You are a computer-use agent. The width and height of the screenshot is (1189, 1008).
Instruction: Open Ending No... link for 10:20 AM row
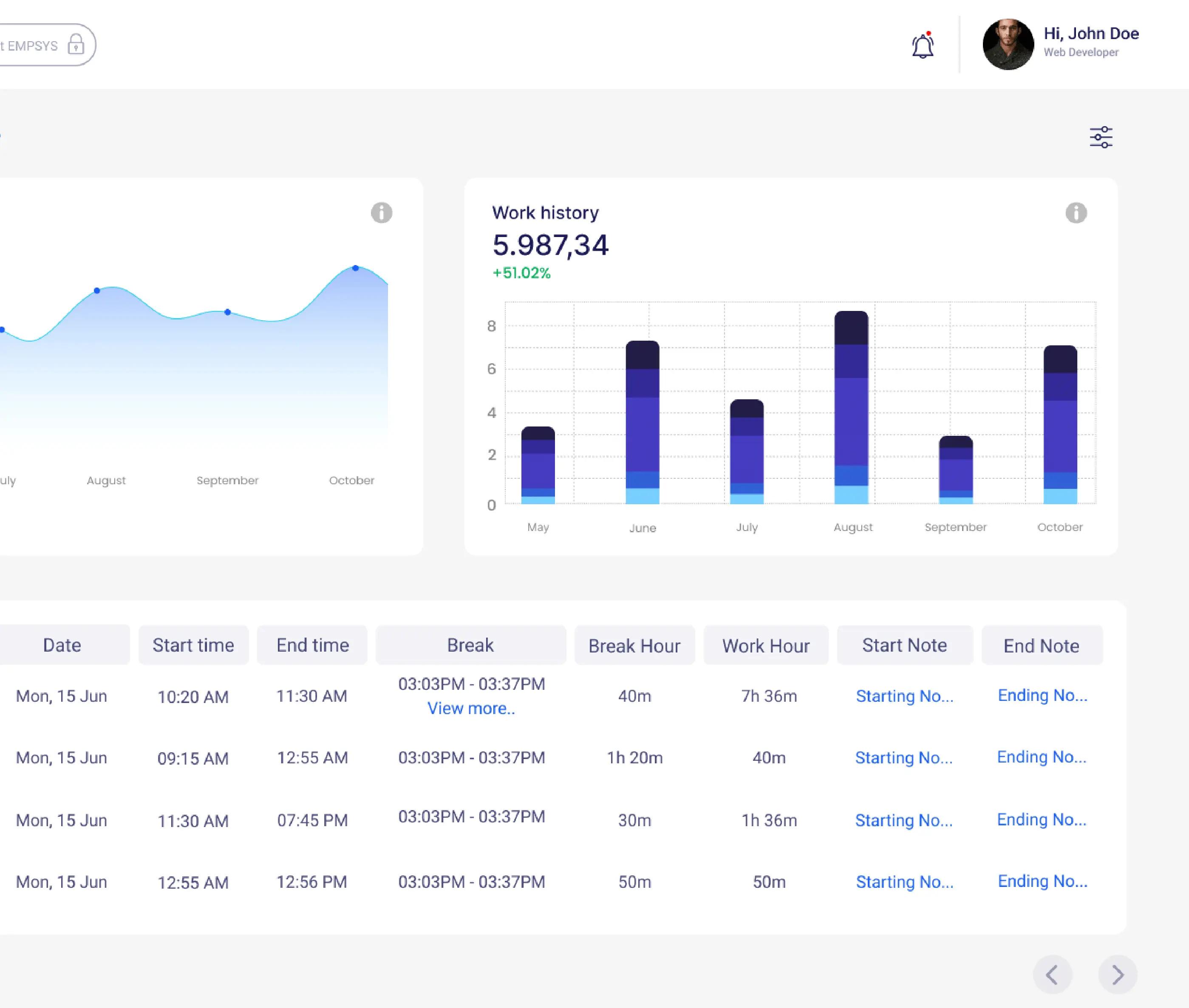(1042, 695)
